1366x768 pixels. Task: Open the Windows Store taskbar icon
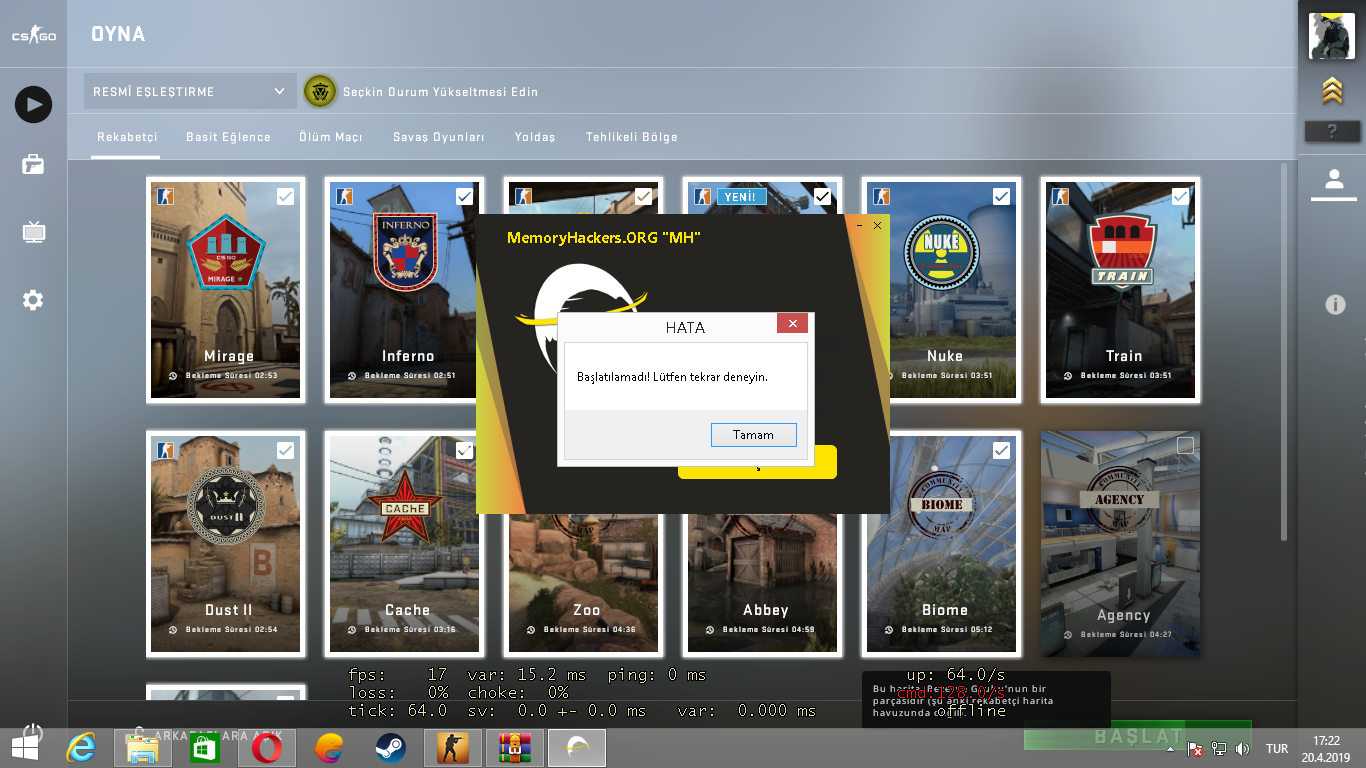[x=204, y=747]
